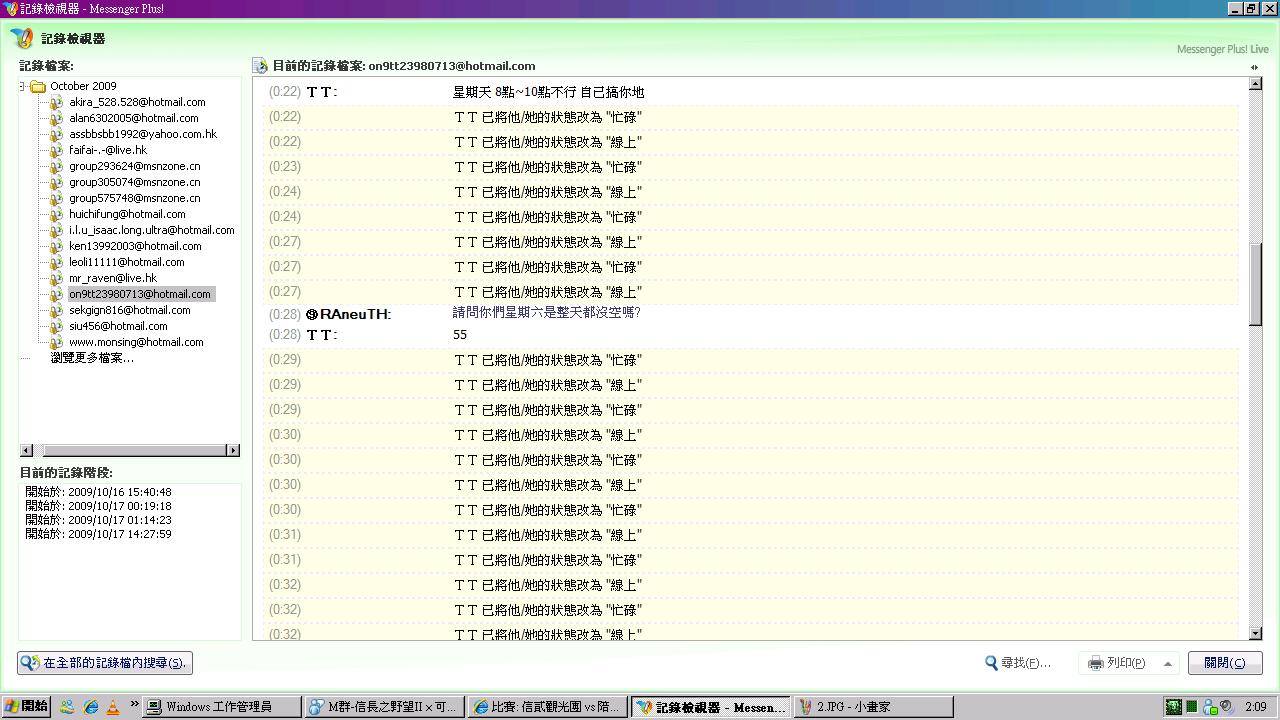
Task: Click the log file icon beside akira_528.528@hotmail.com
Action: tap(57, 102)
